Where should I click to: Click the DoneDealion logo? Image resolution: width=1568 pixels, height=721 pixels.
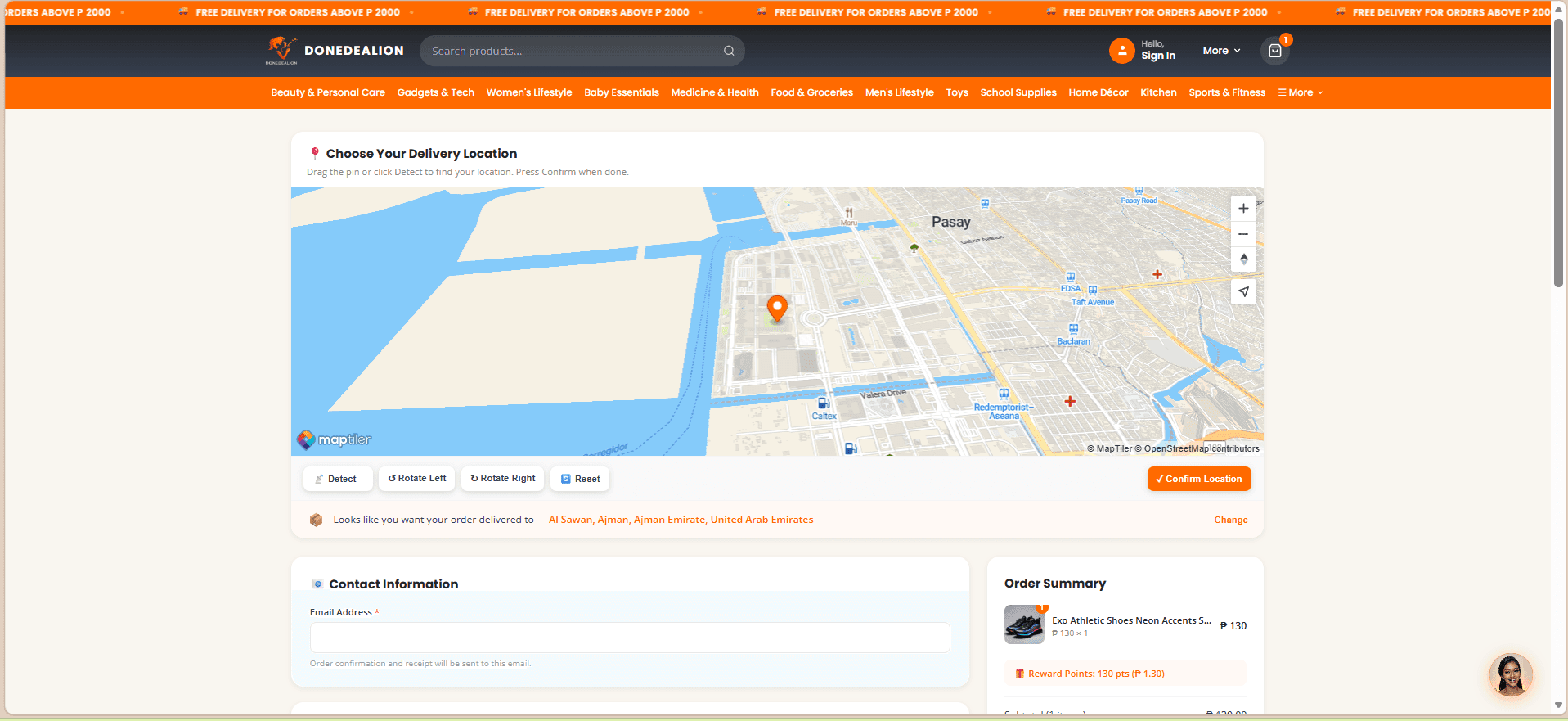(x=335, y=51)
